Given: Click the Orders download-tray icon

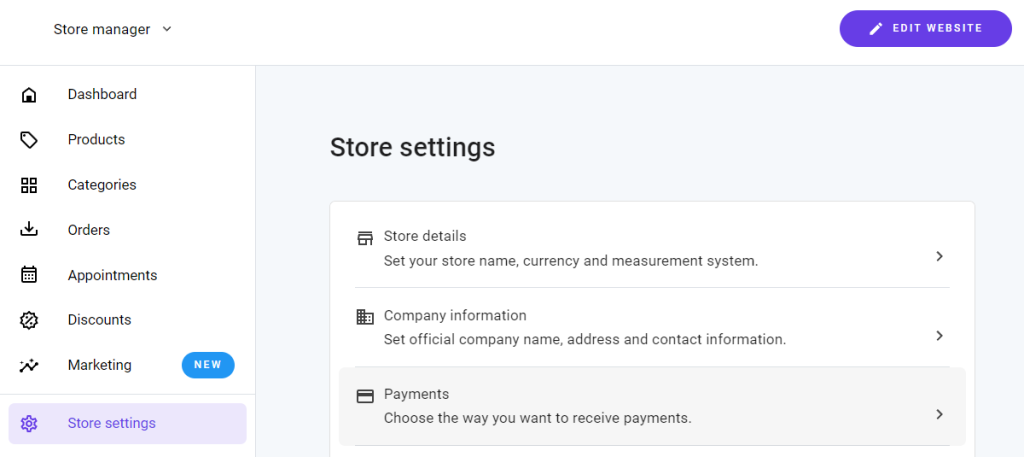Looking at the screenshot, I should click(x=29, y=230).
